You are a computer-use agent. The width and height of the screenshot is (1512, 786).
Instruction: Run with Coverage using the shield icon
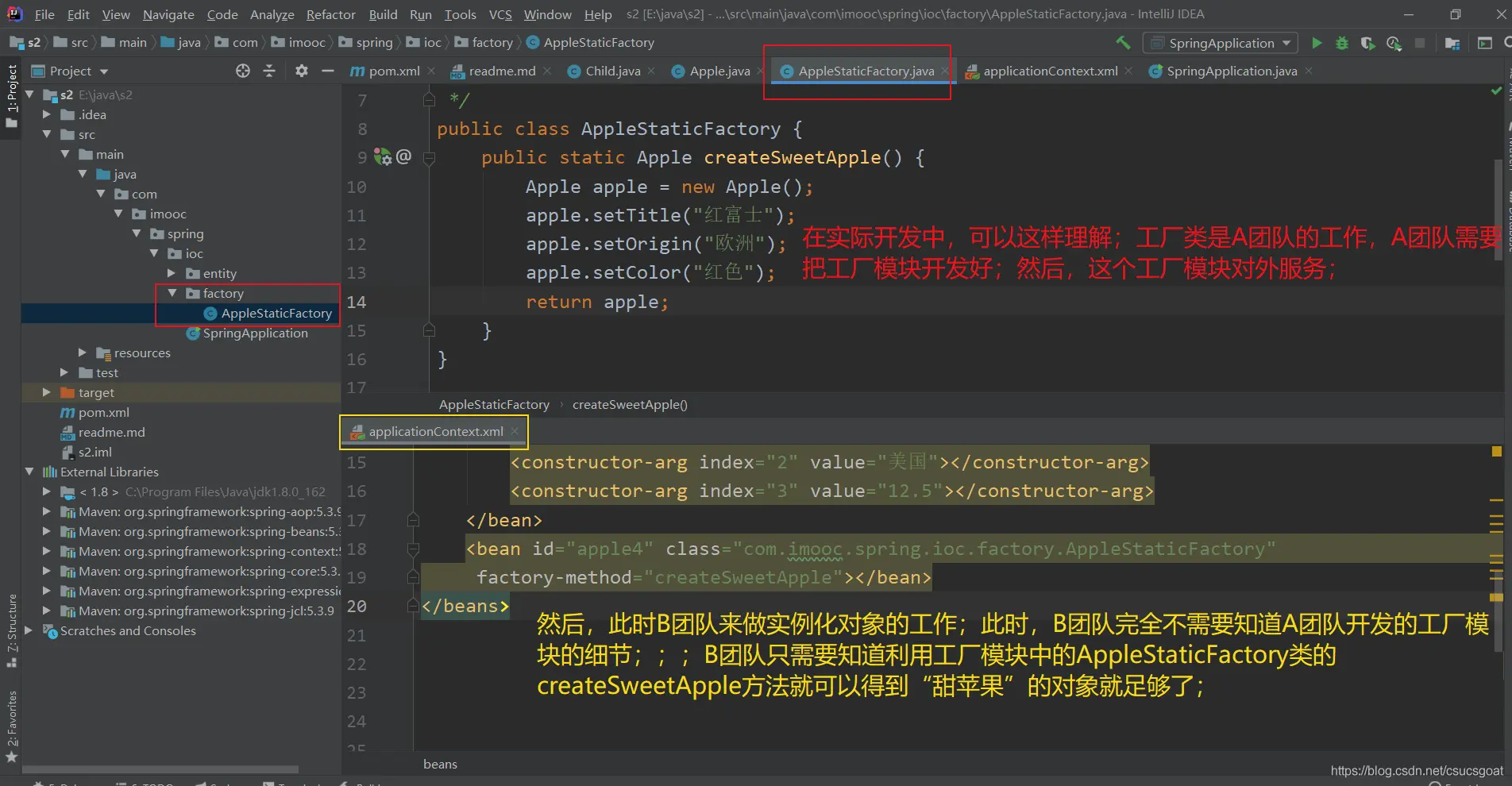click(1367, 43)
